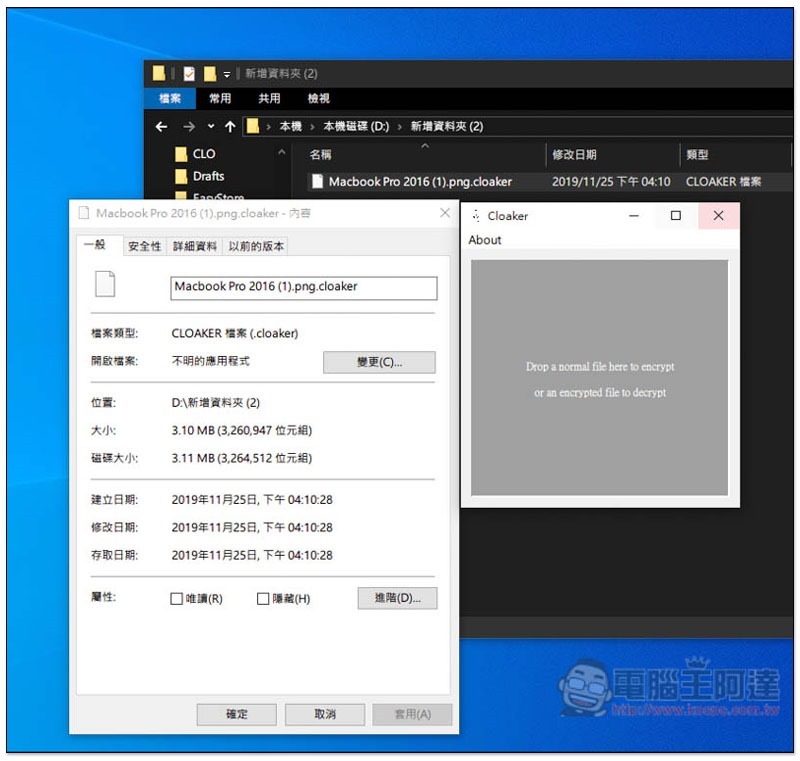This screenshot has height=761, width=800.
Task: Click the blank file icon in the properties dialog
Action: 107,287
